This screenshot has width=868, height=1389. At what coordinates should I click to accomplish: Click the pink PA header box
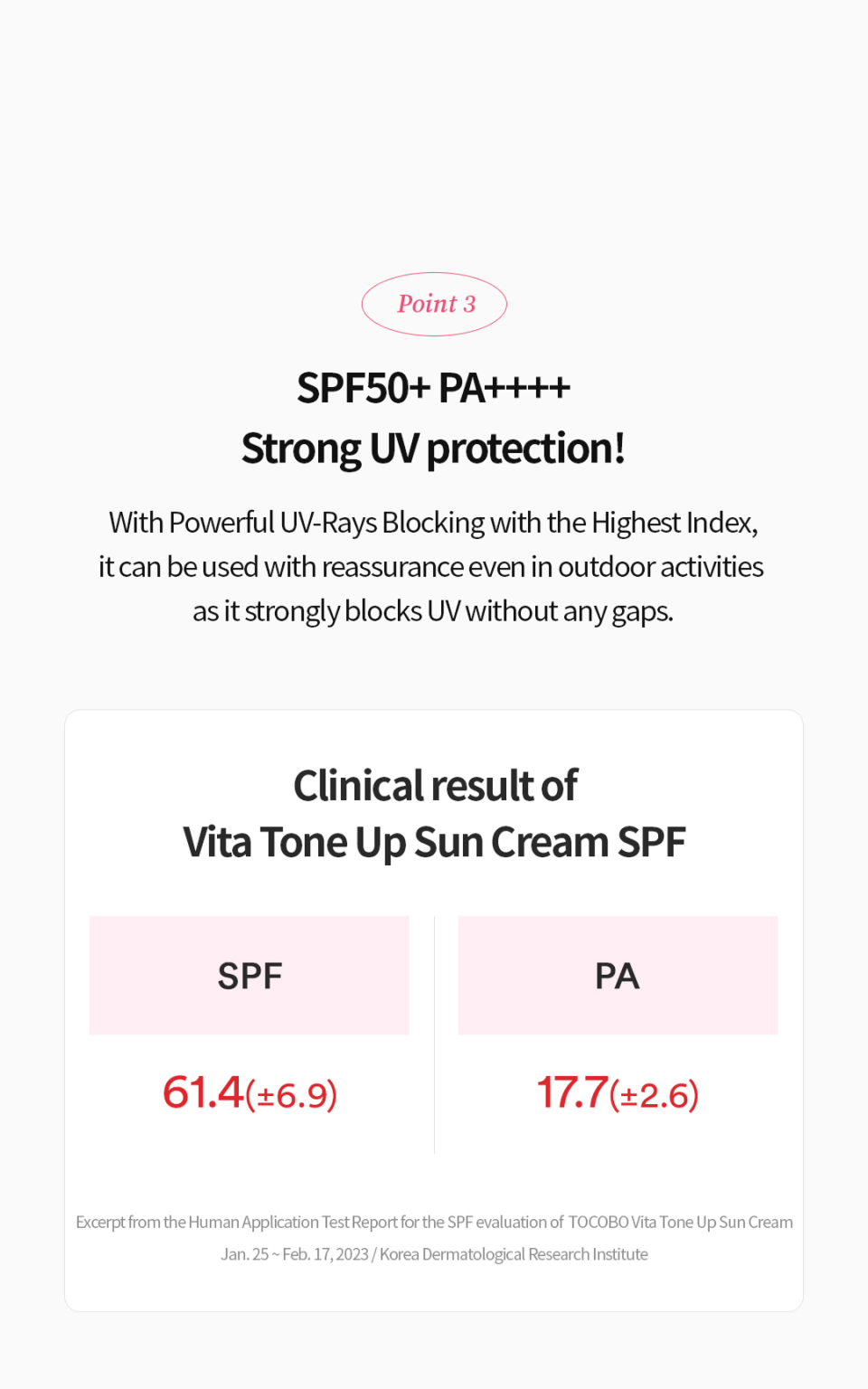(618, 976)
